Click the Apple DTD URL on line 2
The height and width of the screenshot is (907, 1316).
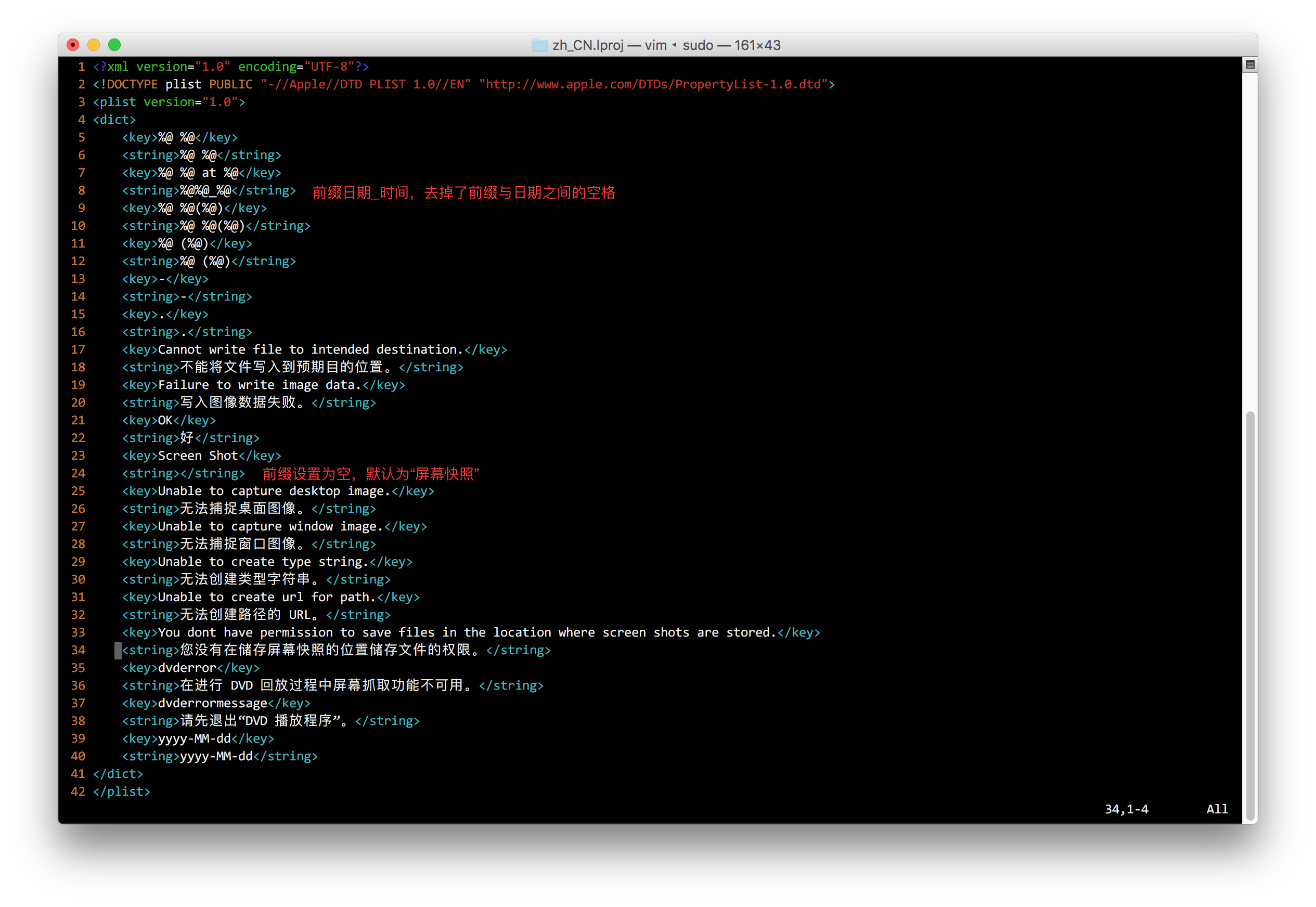click(653, 84)
